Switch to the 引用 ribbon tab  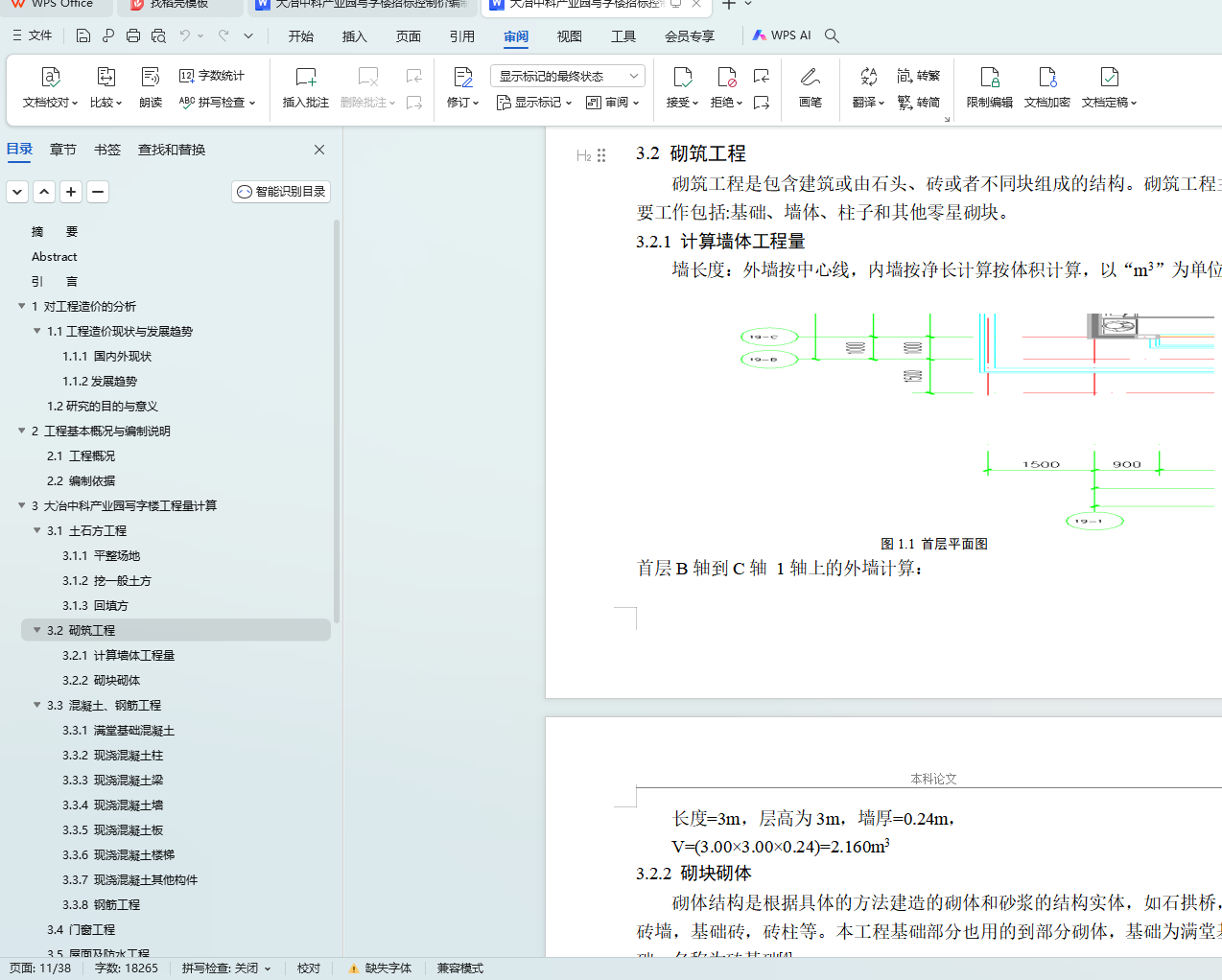tap(462, 36)
